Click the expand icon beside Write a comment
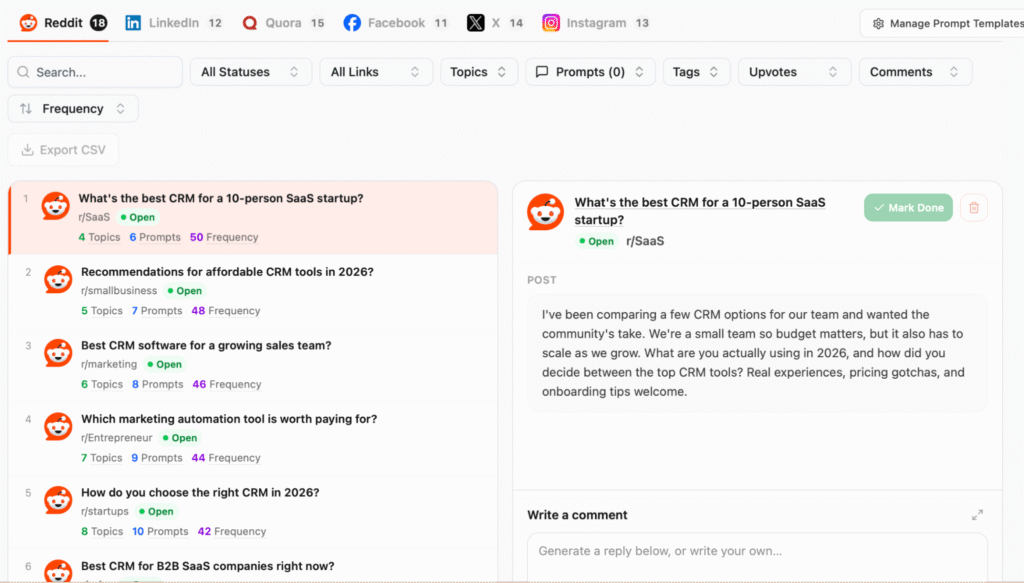The image size is (1024, 583). point(978,515)
